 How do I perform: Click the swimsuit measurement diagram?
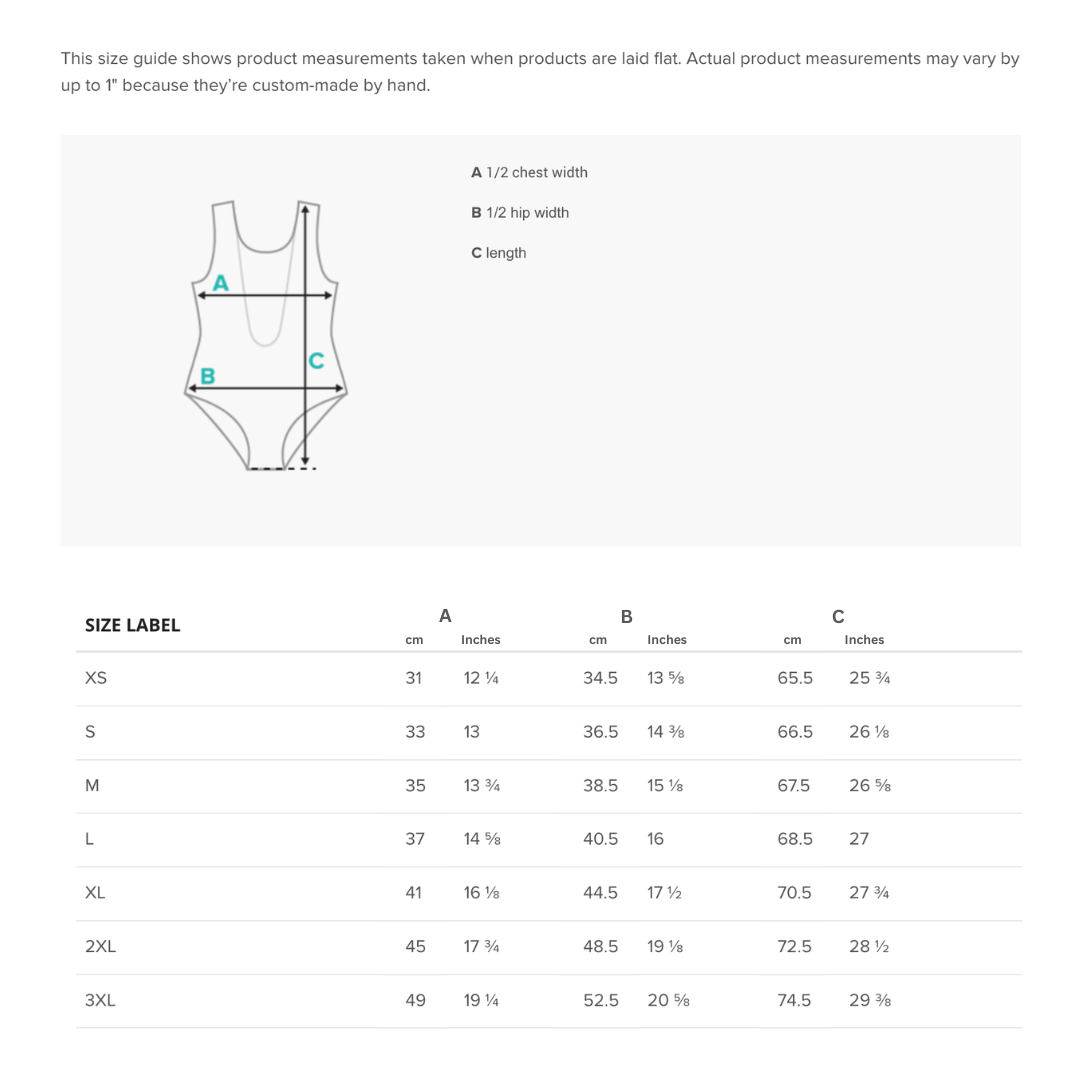point(266,335)
